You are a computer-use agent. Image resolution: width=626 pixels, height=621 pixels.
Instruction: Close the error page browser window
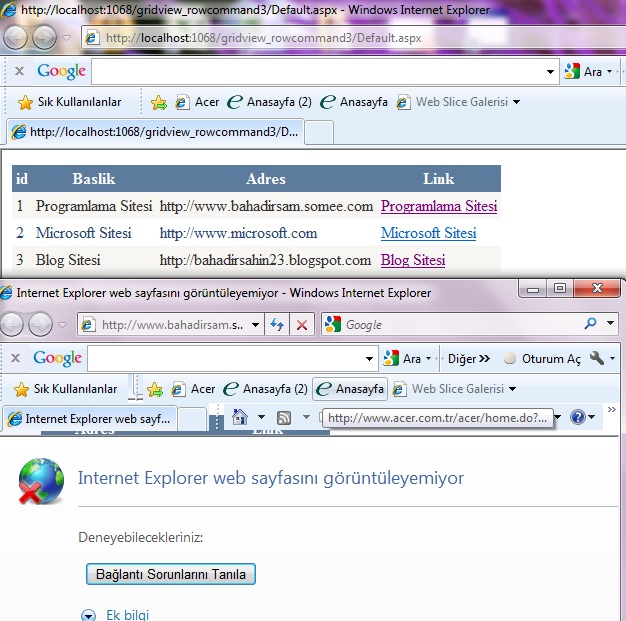tap(597, 288)
